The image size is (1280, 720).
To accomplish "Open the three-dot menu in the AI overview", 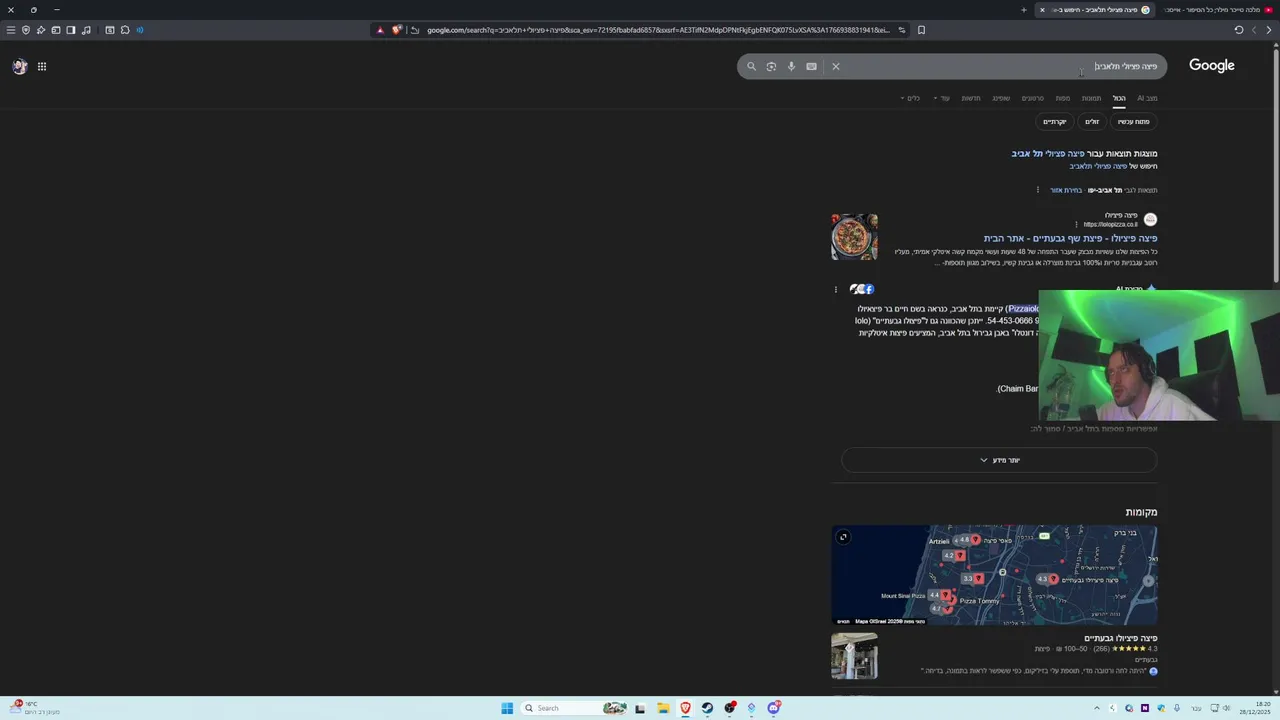I will click(x=836, y=289).
